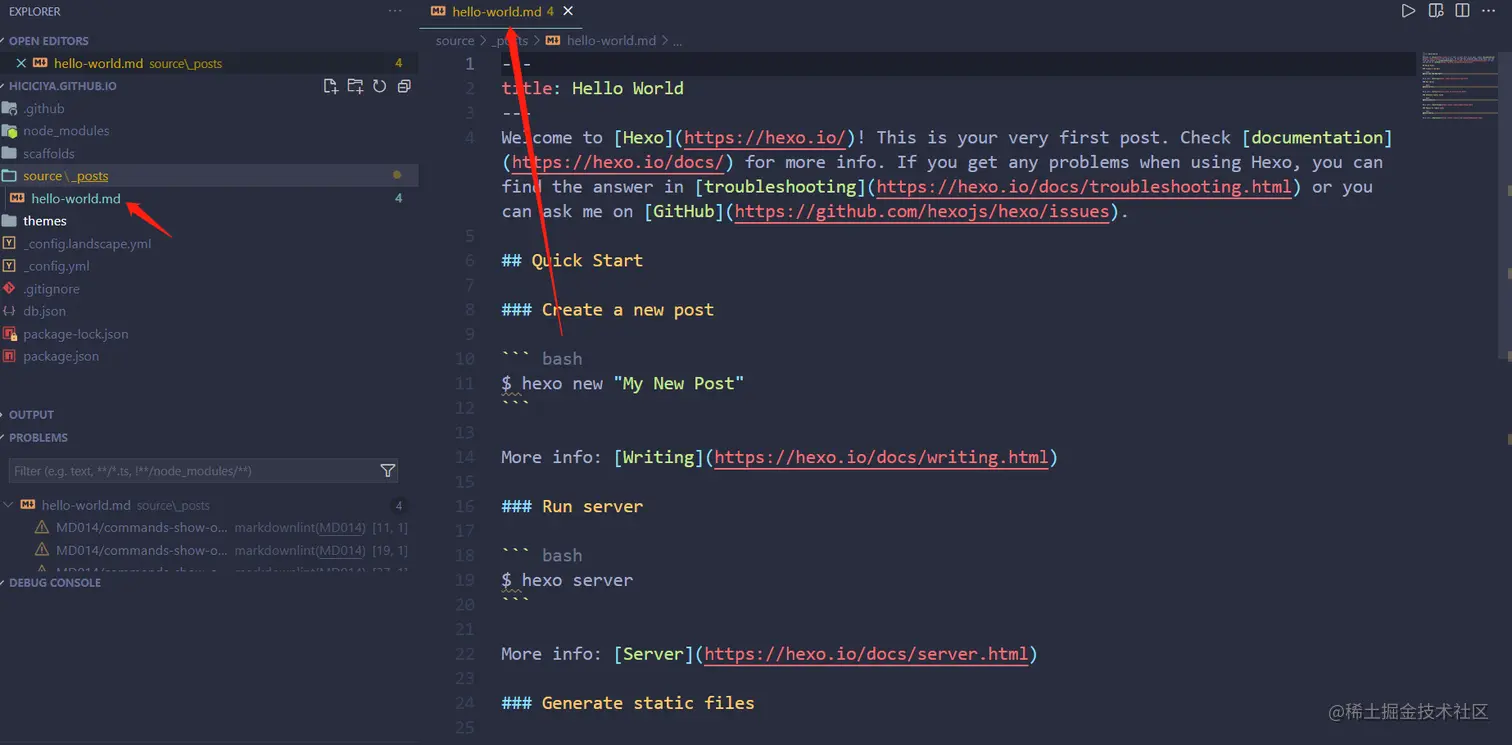Click the node_modules folder icon
Viewport: 1512px width, 745px height.
click(10, 131)
